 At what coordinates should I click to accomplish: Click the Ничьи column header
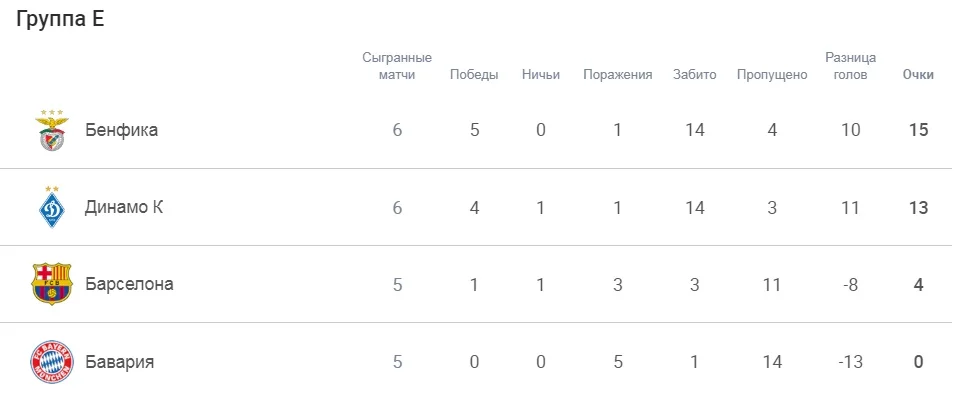[x=541, y=75]
